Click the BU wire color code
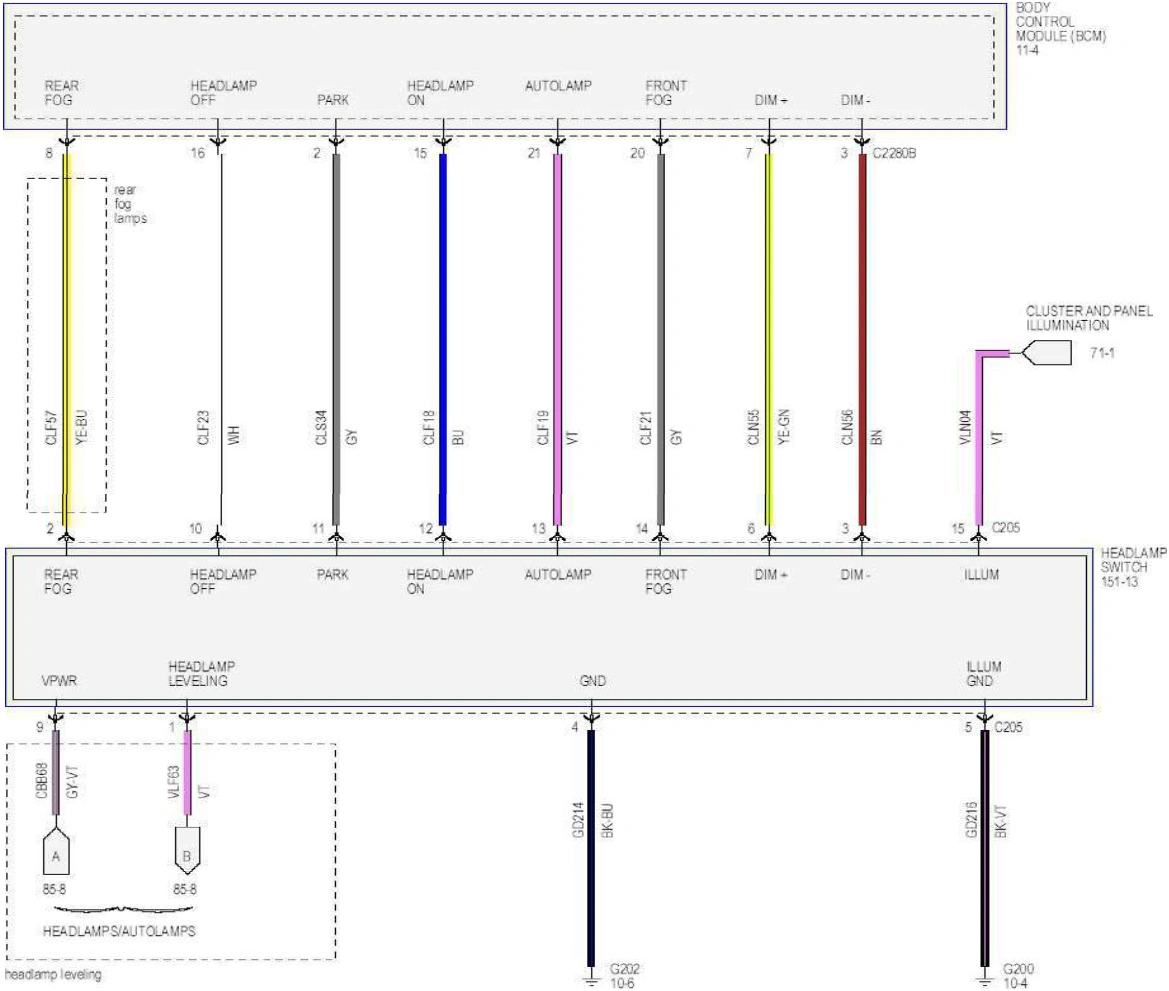Image resolution: width=1169 pixels, height=991 pixels. tap(458, 437)
